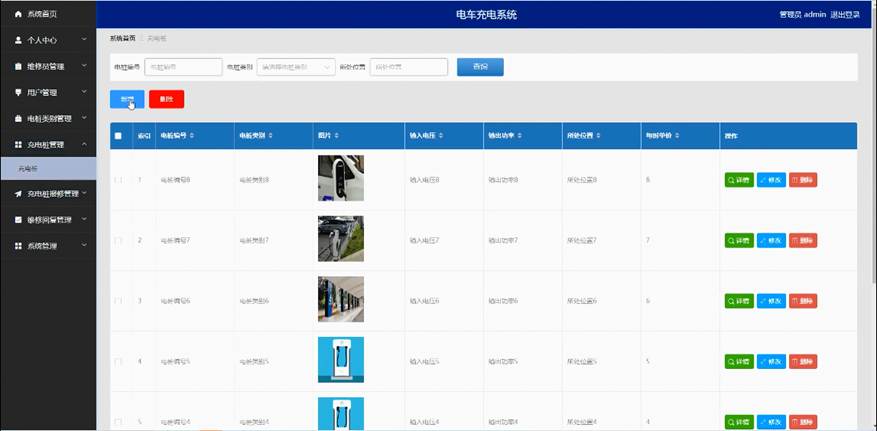Click red 删除 button in row 5
The height and width of the screenshot is (431, 877).
803,421
